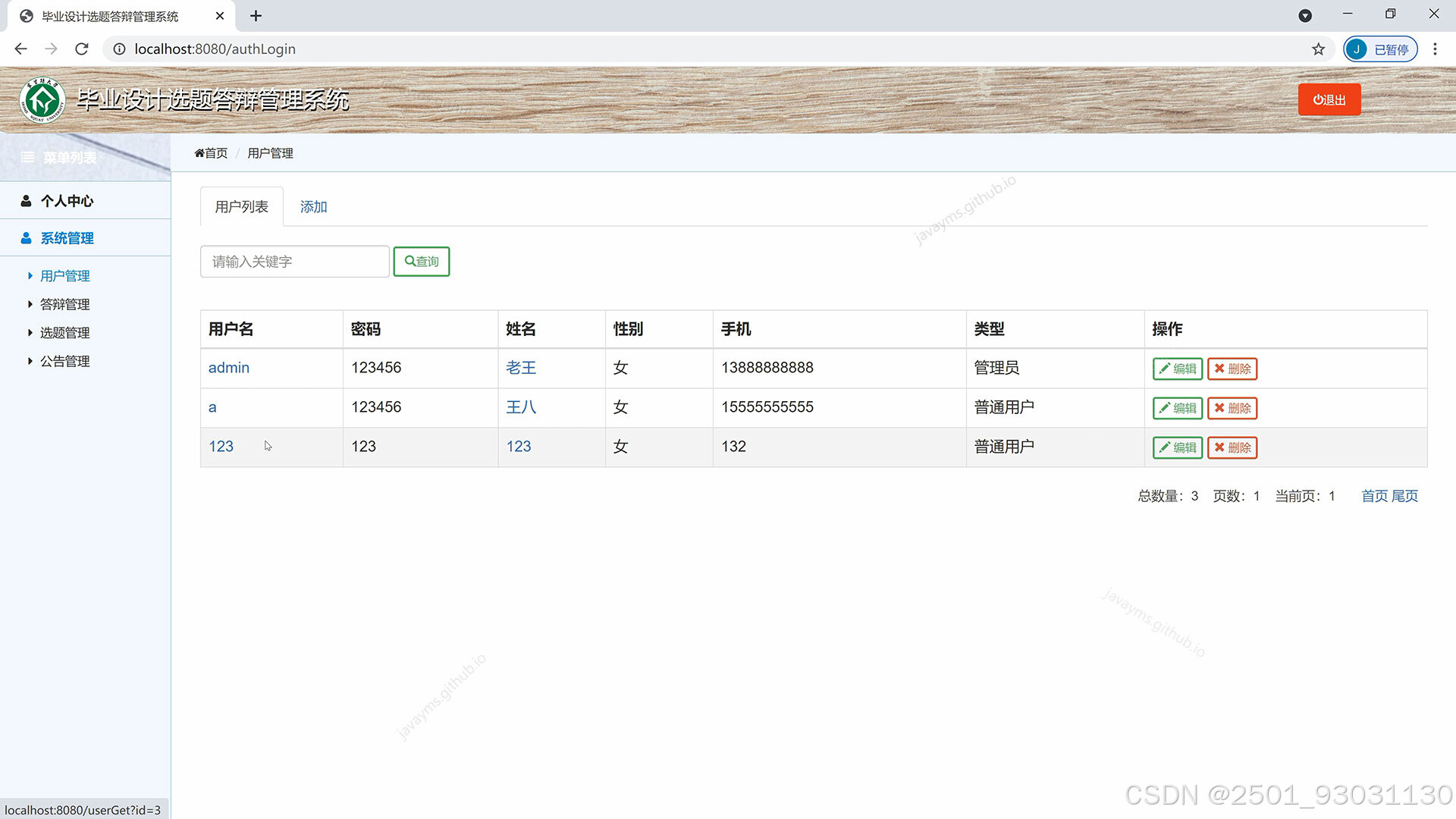Open the username link 'a'
The image size is (1456, 819).
coord(212,407)
